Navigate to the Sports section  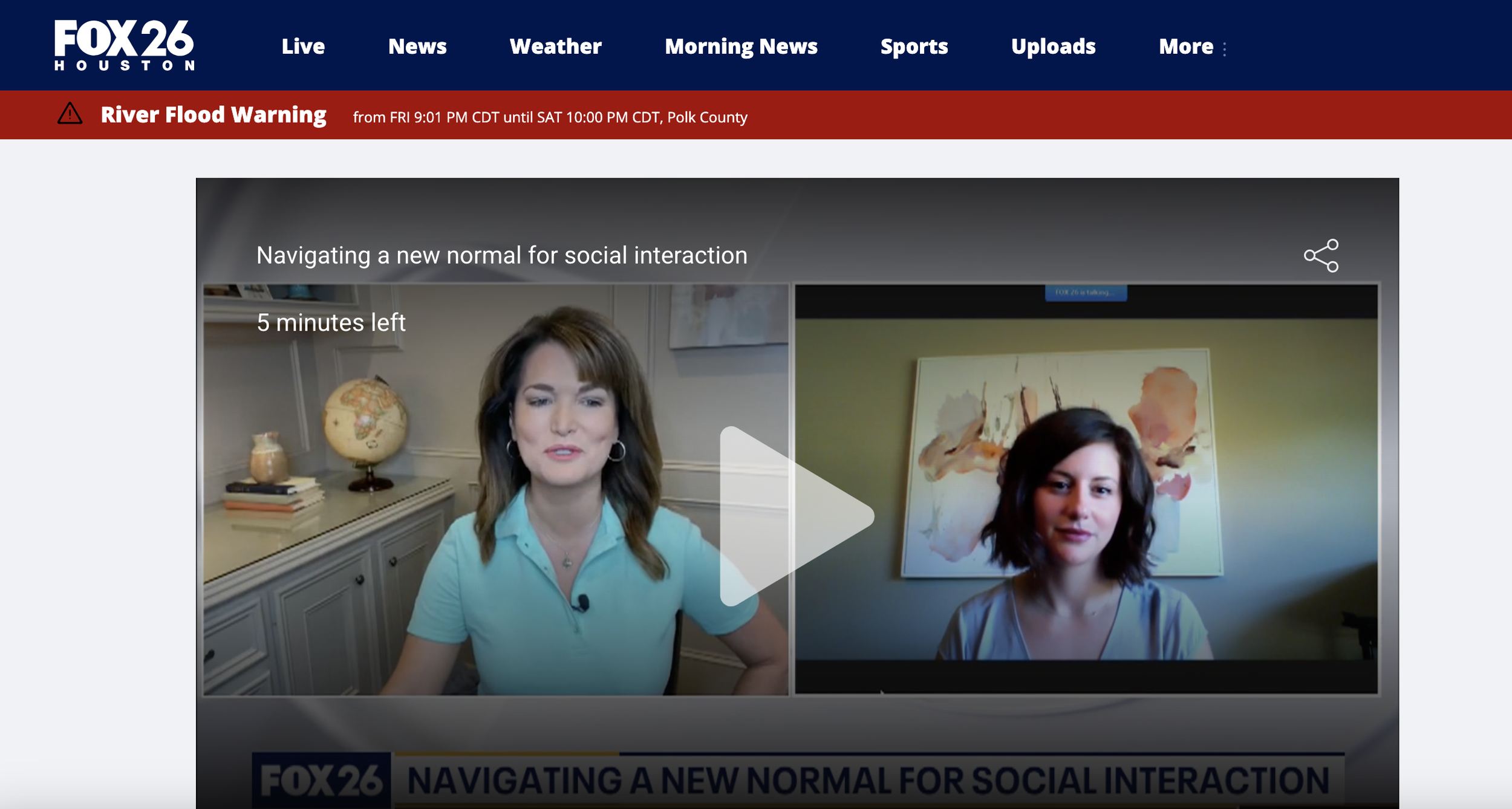pos(914,47)
